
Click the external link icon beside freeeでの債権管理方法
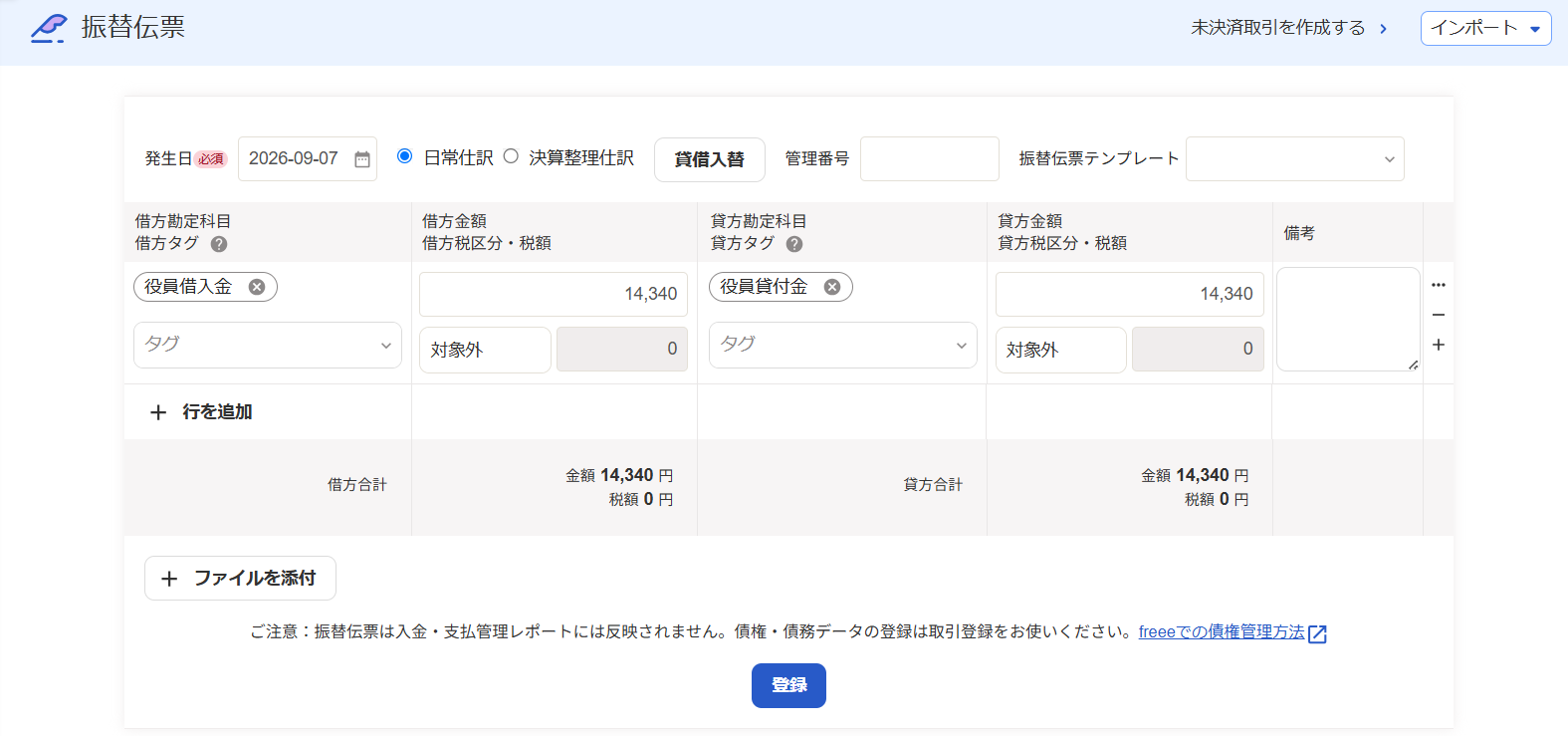1317,633
